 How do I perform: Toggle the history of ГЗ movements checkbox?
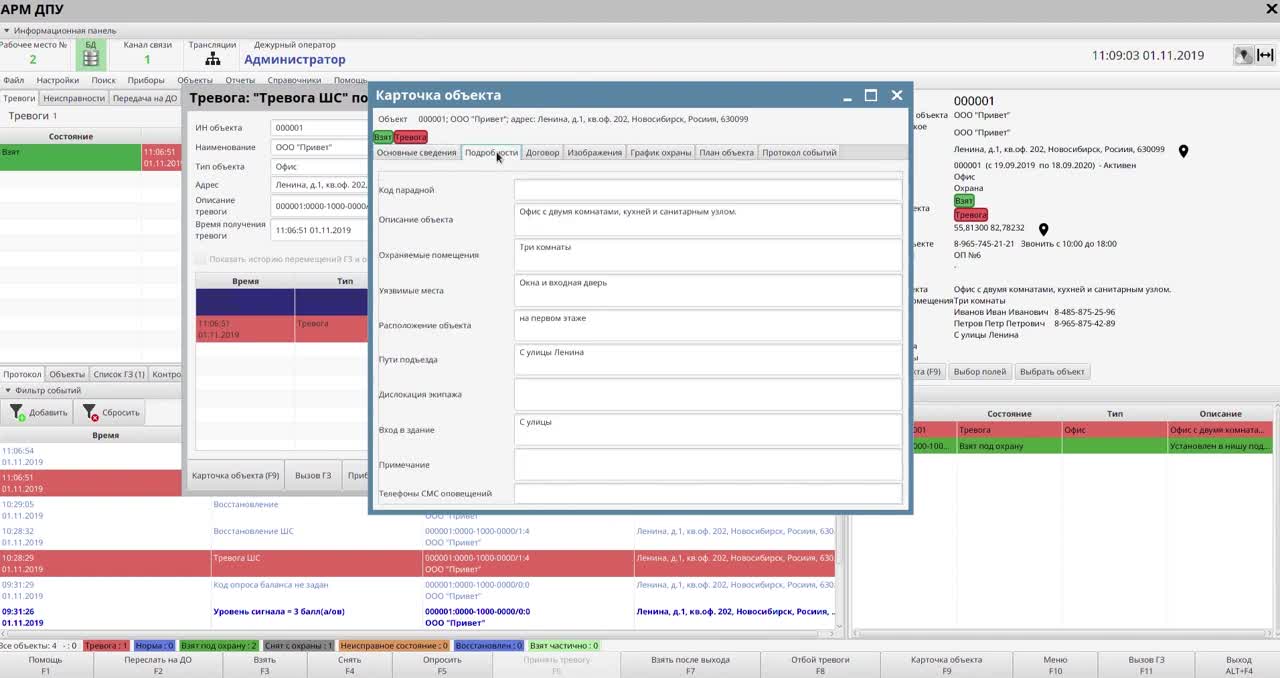tap(200, 259)
